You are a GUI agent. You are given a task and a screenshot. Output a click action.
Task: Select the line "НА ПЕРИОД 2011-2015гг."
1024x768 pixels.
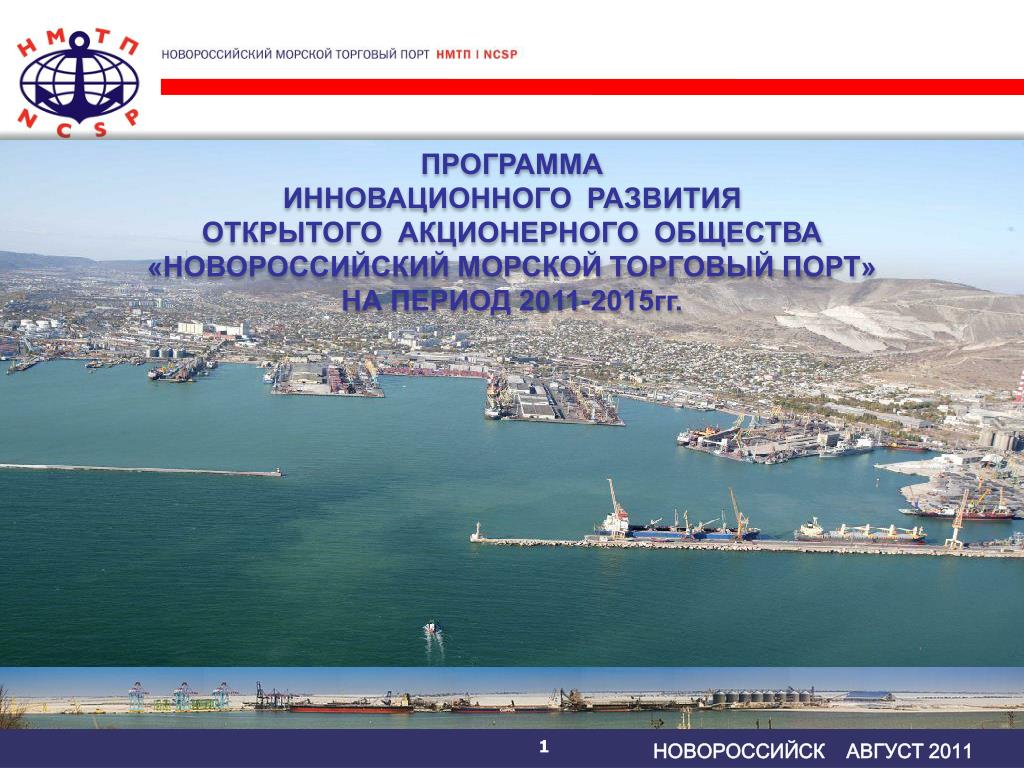click(x=511, y=301)
